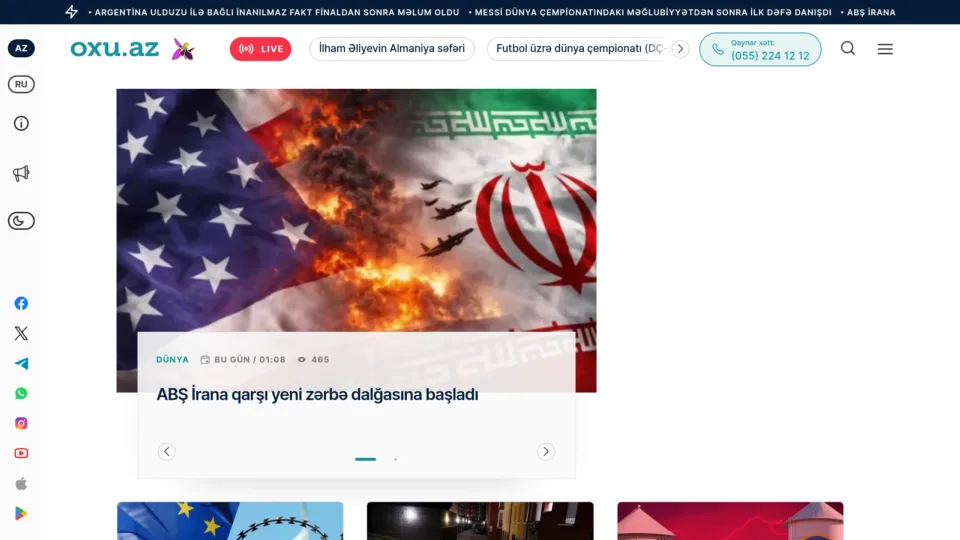Open the İlham Əliyevin Almaniya səfəri topic

[x=392, y=49]
